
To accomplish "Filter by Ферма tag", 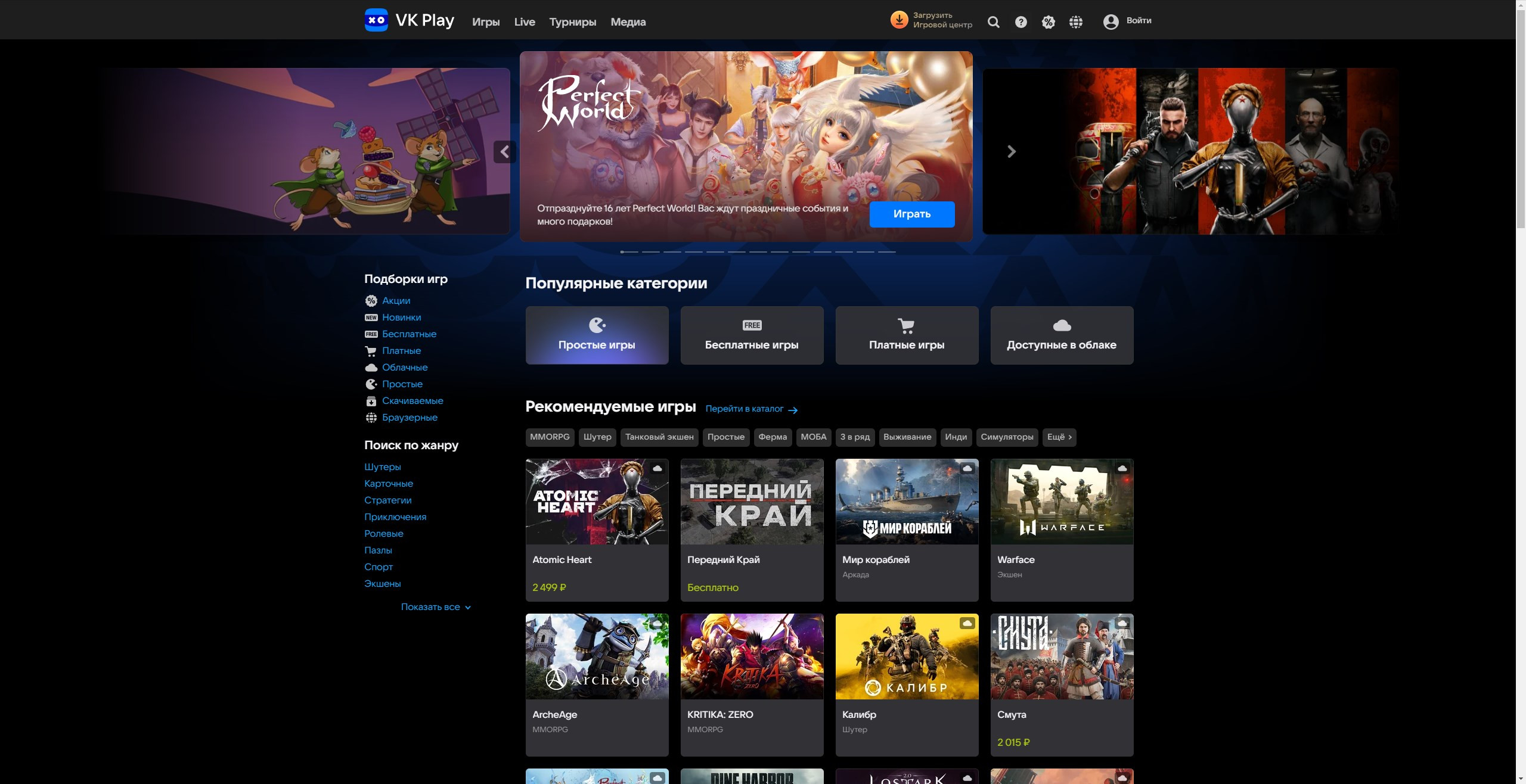I will point(773,437).
